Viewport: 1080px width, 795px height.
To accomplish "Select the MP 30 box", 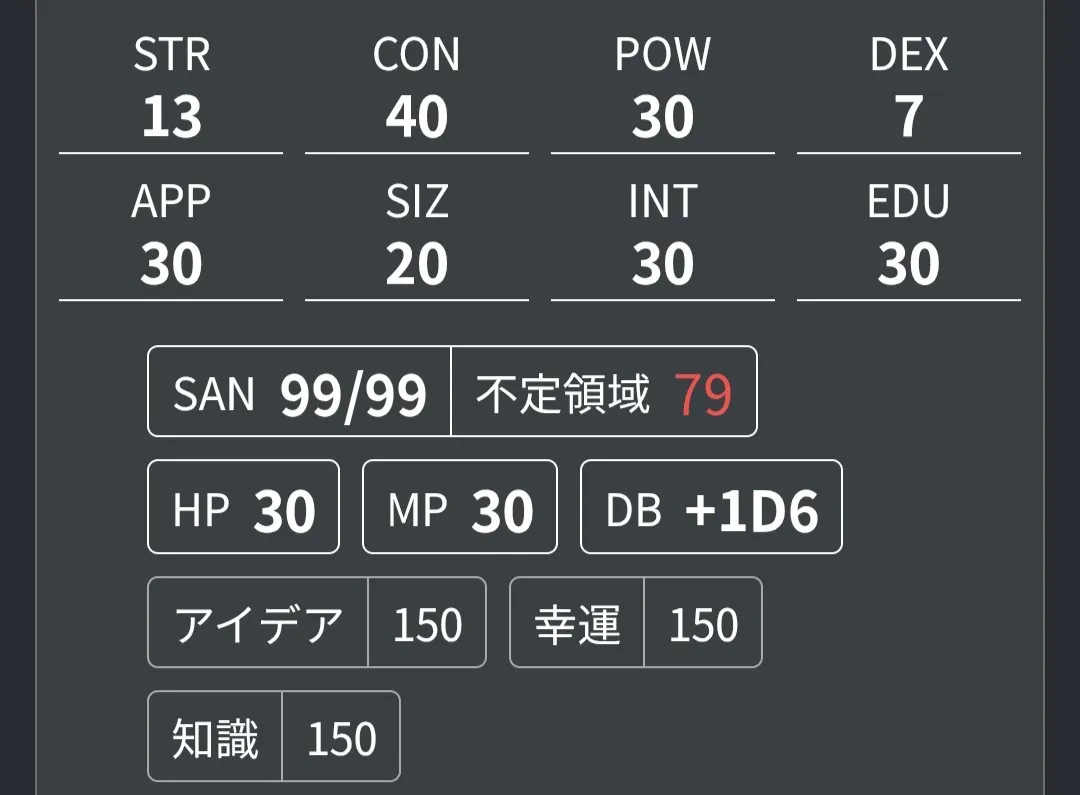I will 459,507.
